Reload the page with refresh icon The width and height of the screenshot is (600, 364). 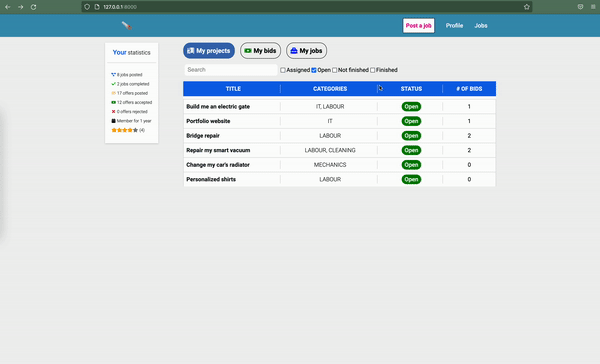point(34,7)
